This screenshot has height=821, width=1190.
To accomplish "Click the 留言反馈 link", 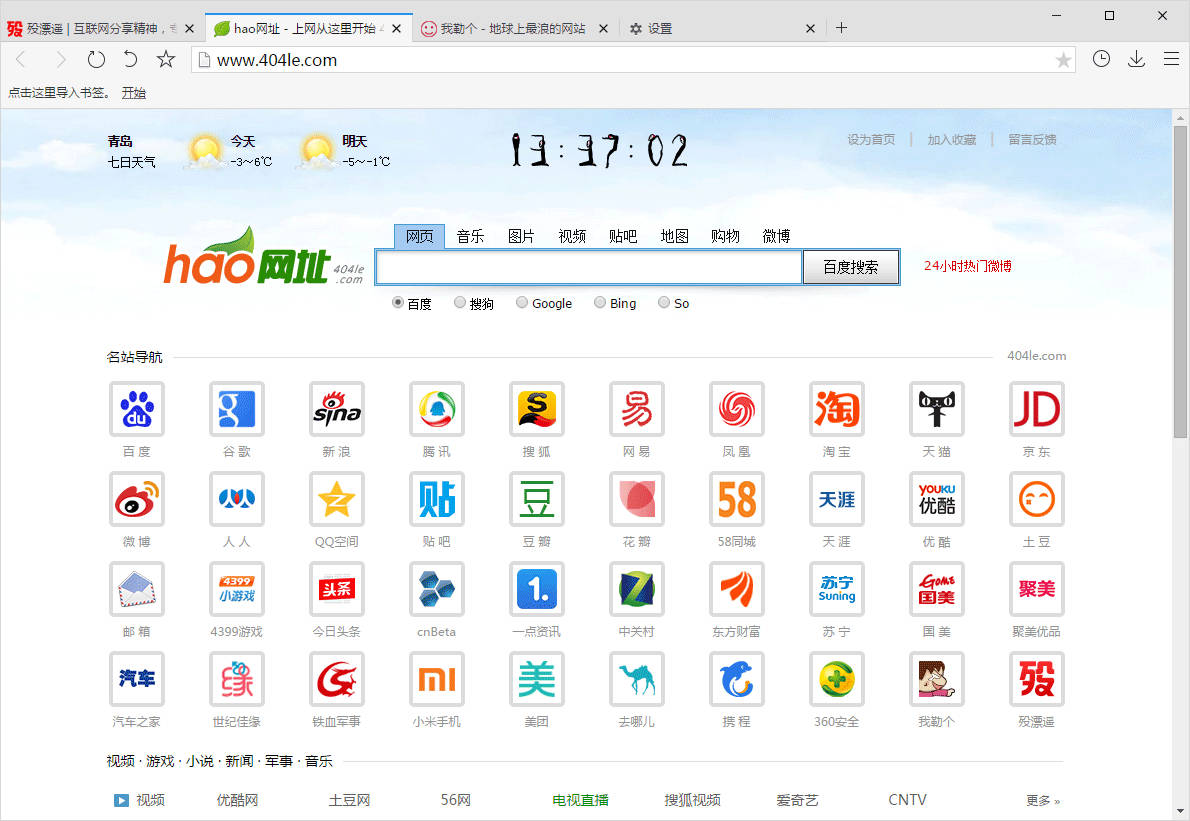I will [x=1032, y=140].
